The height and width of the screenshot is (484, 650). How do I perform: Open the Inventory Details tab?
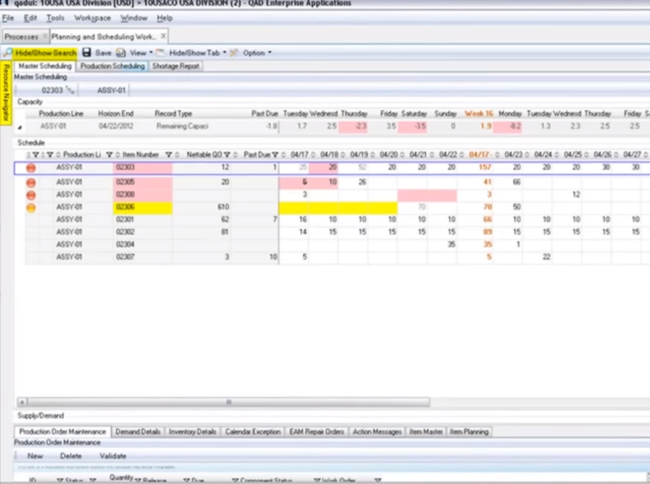click(193, 432)
